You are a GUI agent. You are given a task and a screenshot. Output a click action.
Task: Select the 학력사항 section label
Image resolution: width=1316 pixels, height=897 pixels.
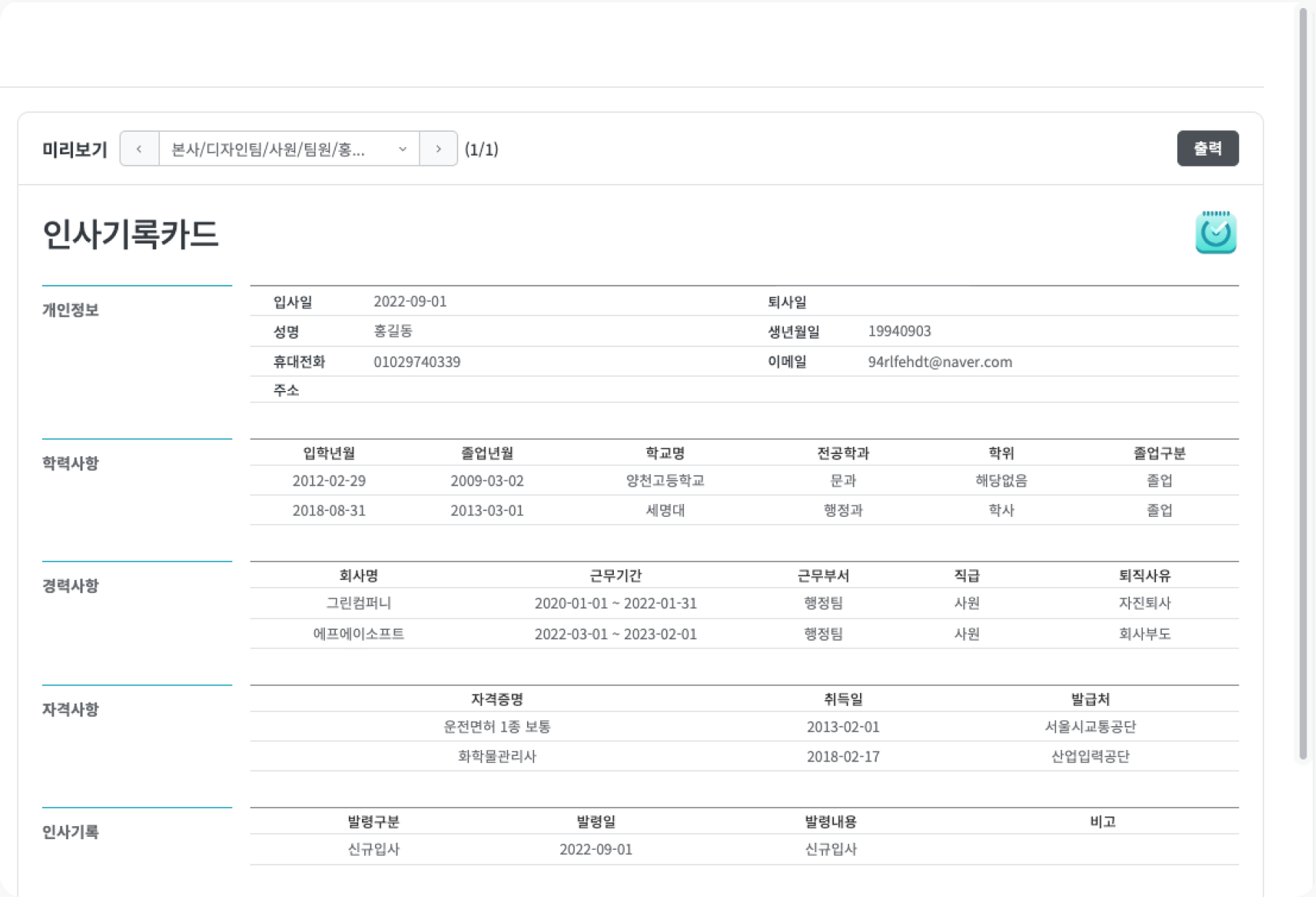coord(70,463)
